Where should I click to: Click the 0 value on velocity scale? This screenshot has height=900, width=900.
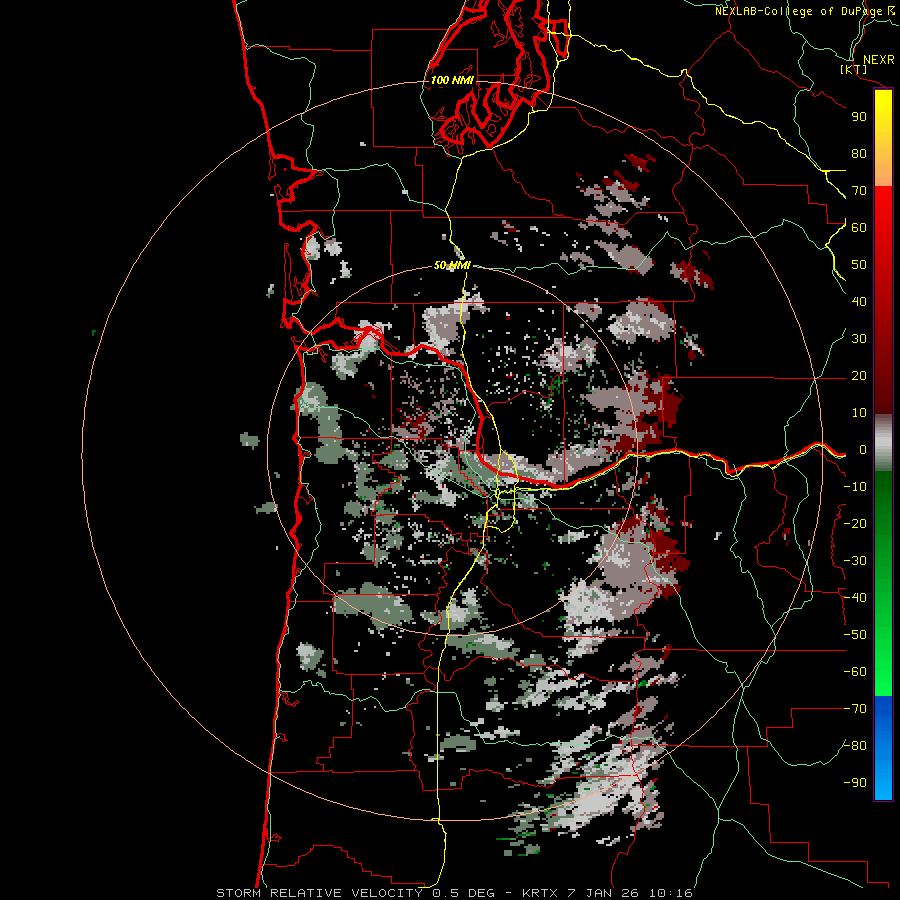click(x=863, y=450)
